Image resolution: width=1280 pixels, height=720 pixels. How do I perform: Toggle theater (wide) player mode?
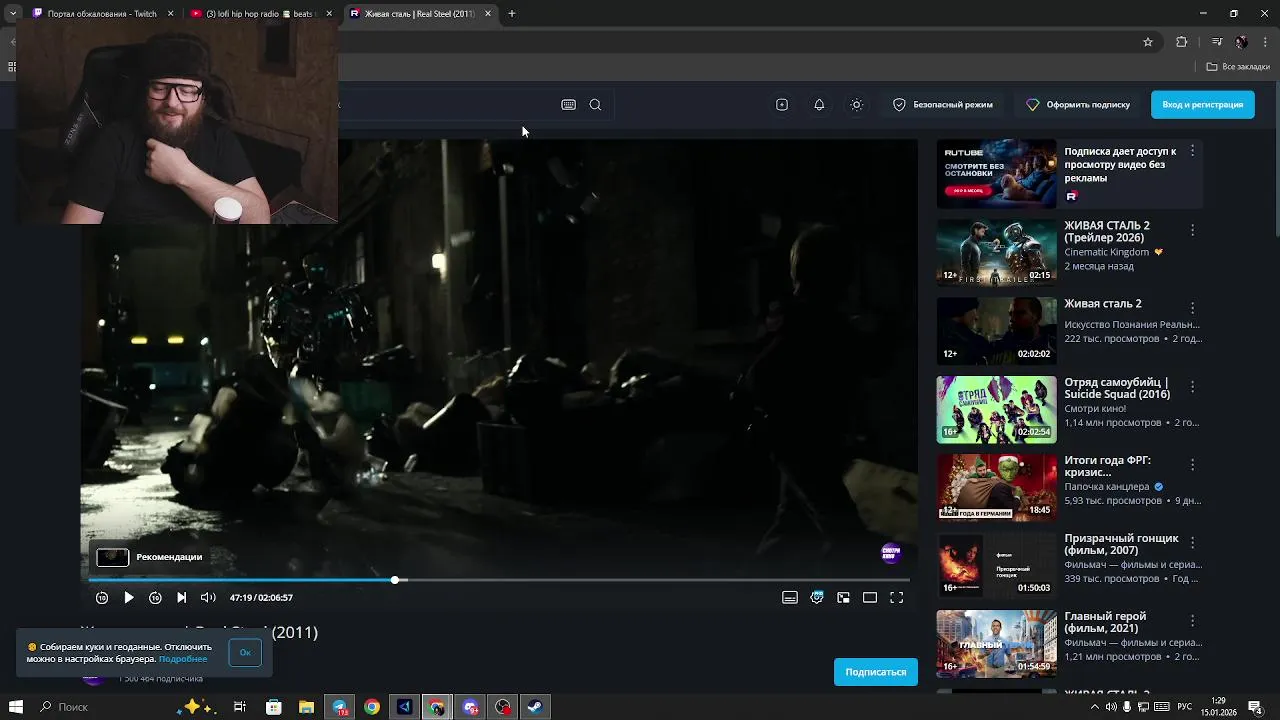[870, 598]
